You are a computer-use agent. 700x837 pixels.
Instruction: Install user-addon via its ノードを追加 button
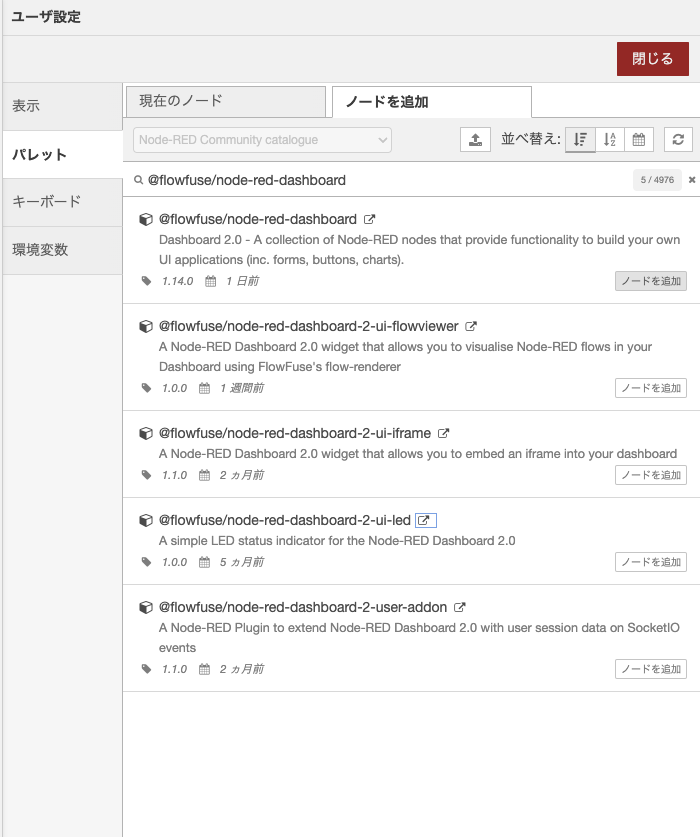click(x=650, y=669)
